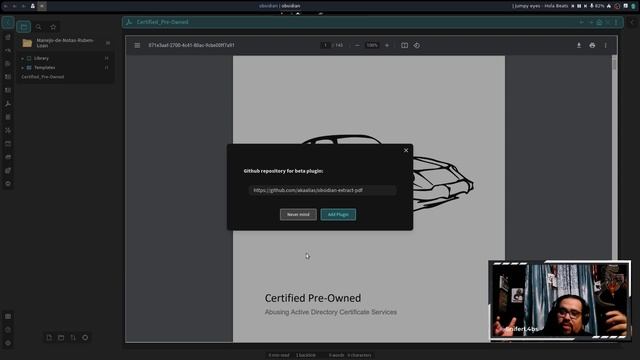Image resolution: width=640 pixels, height=360 pixels.
Task: Create new note icon at sidebar bottom
Action: coord(49,338)
